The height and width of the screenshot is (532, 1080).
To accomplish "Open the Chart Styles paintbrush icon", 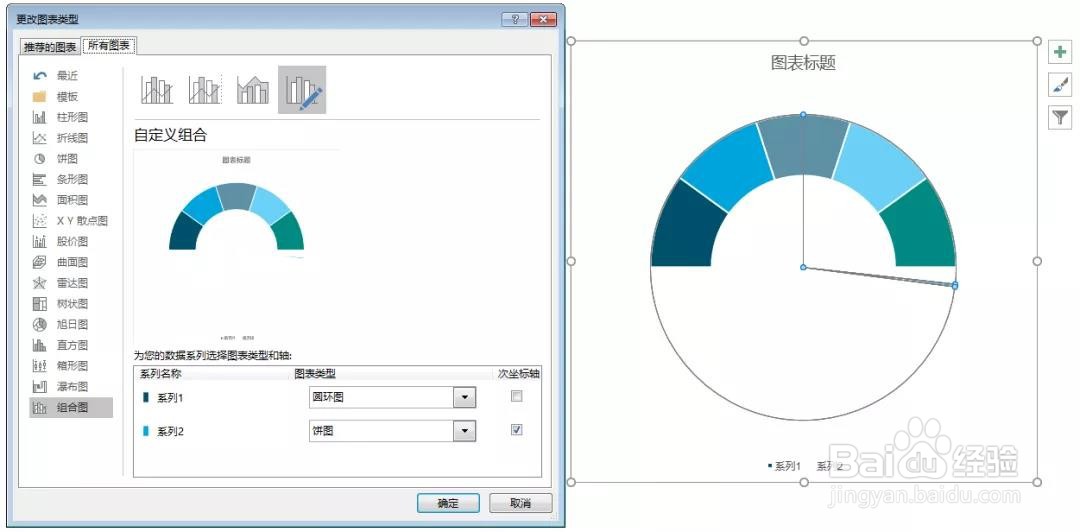I will pyautogui.click(x=1060, y=85).
